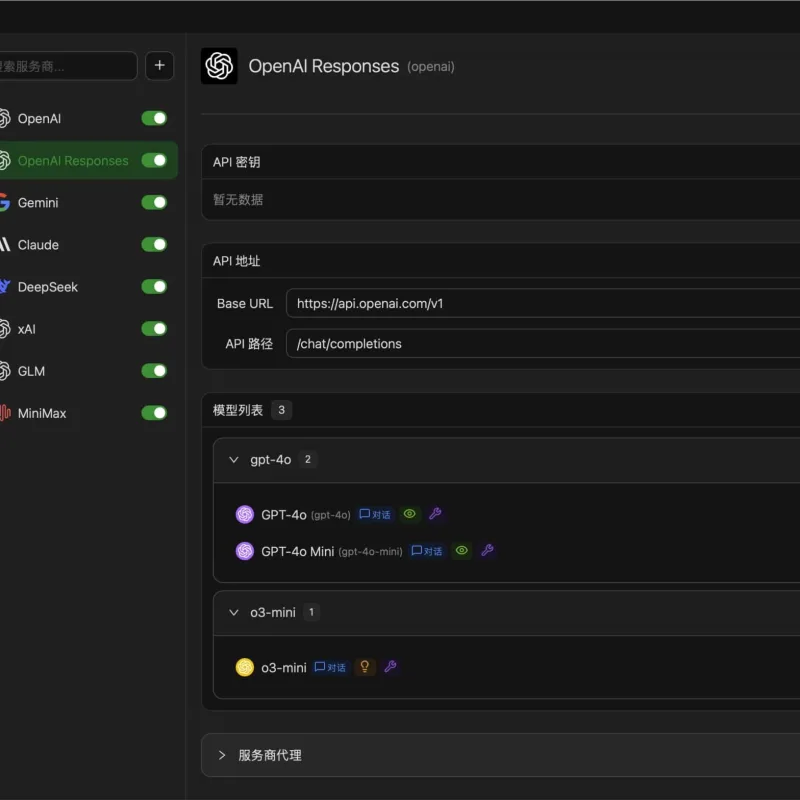Click the Base URL input field
Viewport: 800px width, 800px height.
(543, 303)
